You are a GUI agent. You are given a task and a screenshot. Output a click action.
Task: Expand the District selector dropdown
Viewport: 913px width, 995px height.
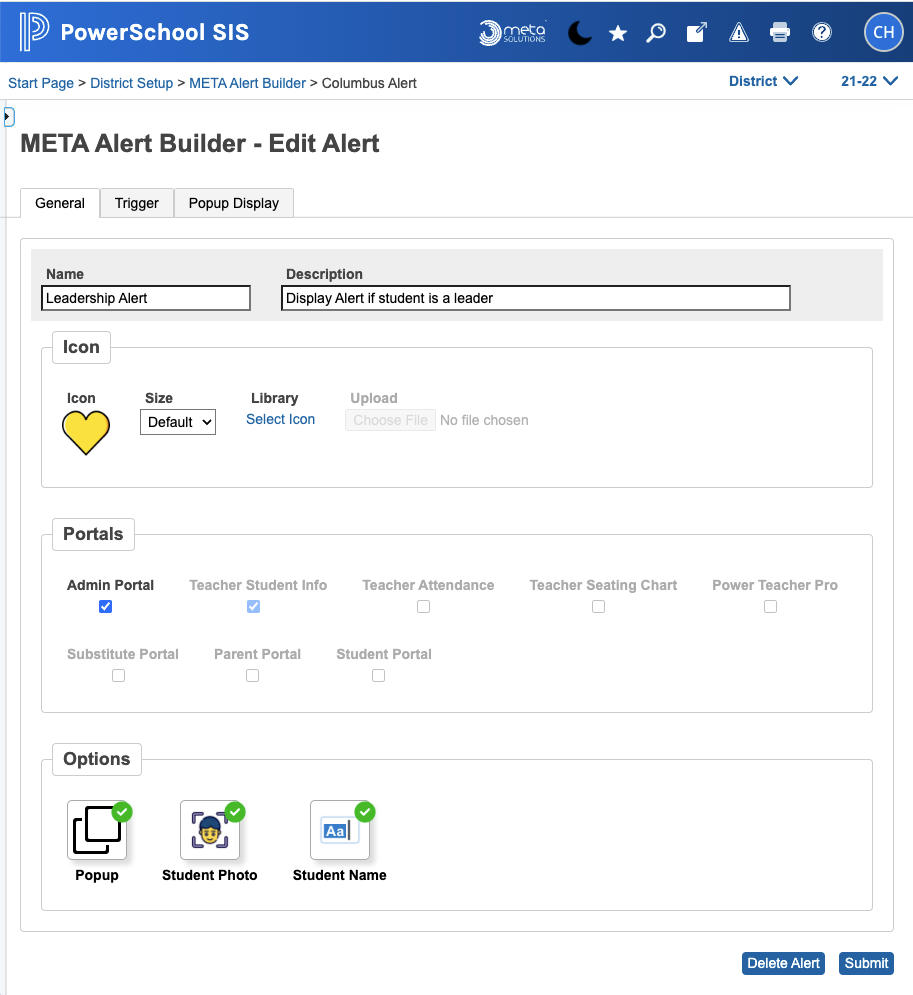coord(764,82)
